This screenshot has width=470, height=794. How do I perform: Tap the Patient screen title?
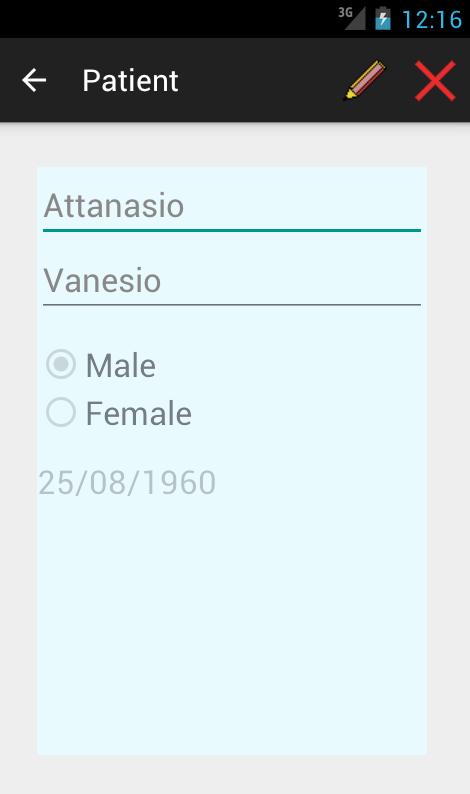[130, 81]
